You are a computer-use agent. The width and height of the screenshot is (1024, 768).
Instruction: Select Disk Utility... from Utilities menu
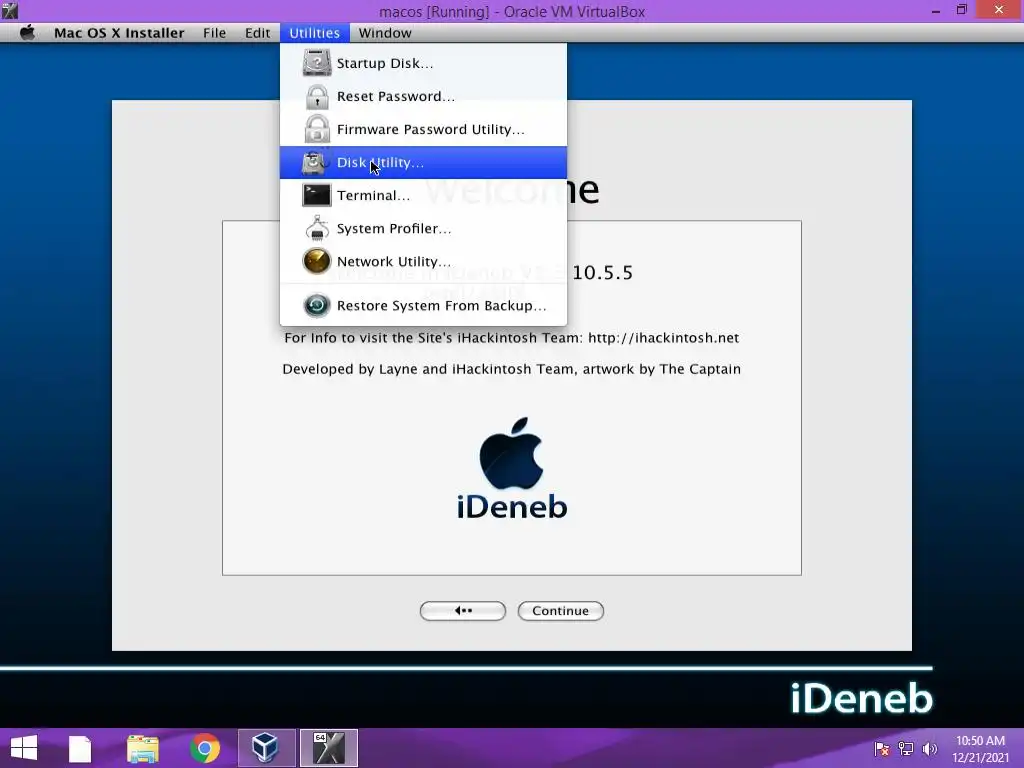tap(423, 163)
